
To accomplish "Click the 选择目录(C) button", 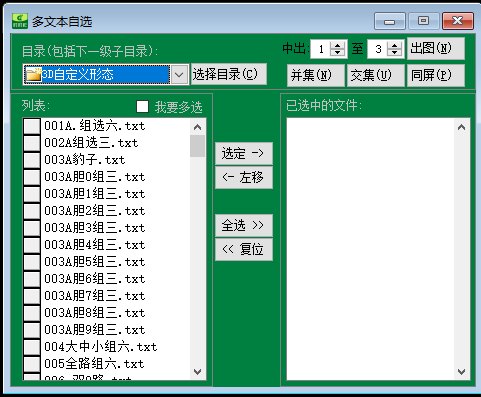I will point(228,74).
